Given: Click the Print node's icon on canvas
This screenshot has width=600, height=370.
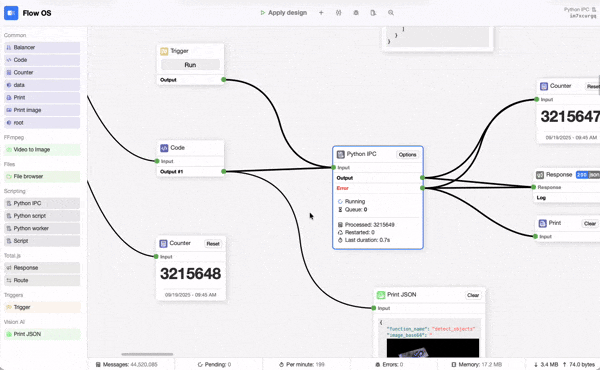Looking at the screenshot, I should 543,223.
